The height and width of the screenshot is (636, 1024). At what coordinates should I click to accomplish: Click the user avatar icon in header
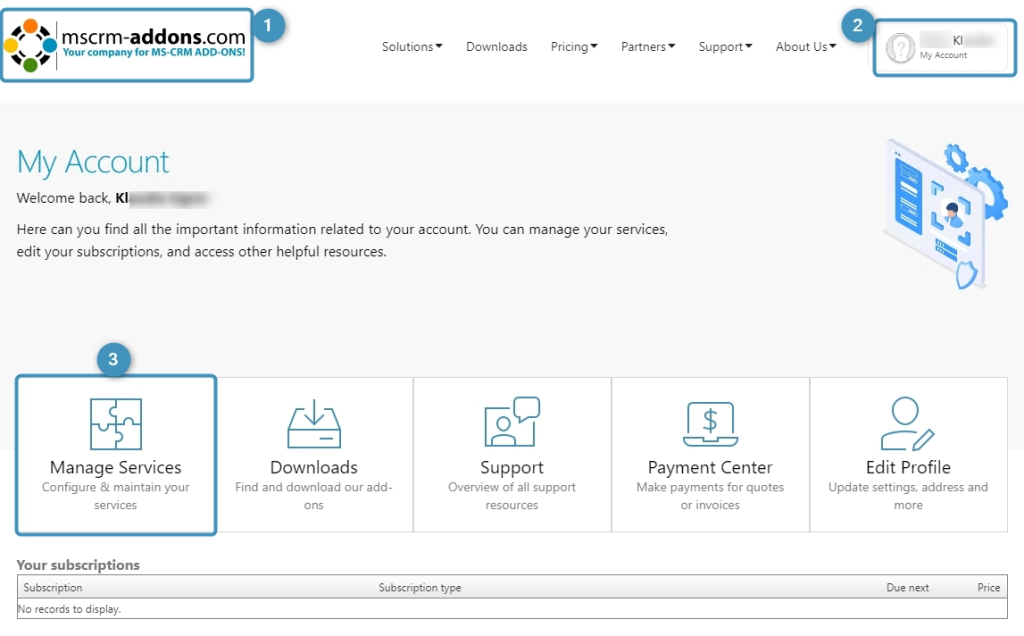pos(901,48)
